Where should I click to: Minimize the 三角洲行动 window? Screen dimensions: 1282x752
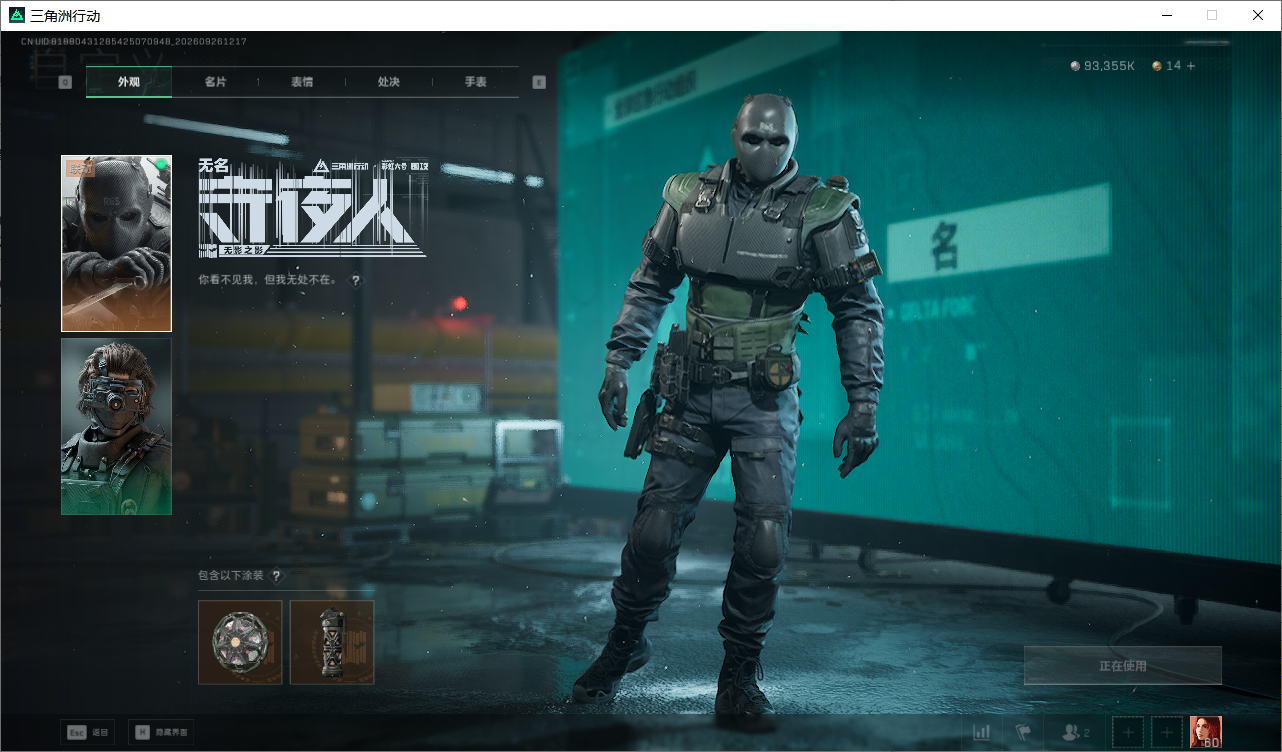[1166, 15]
